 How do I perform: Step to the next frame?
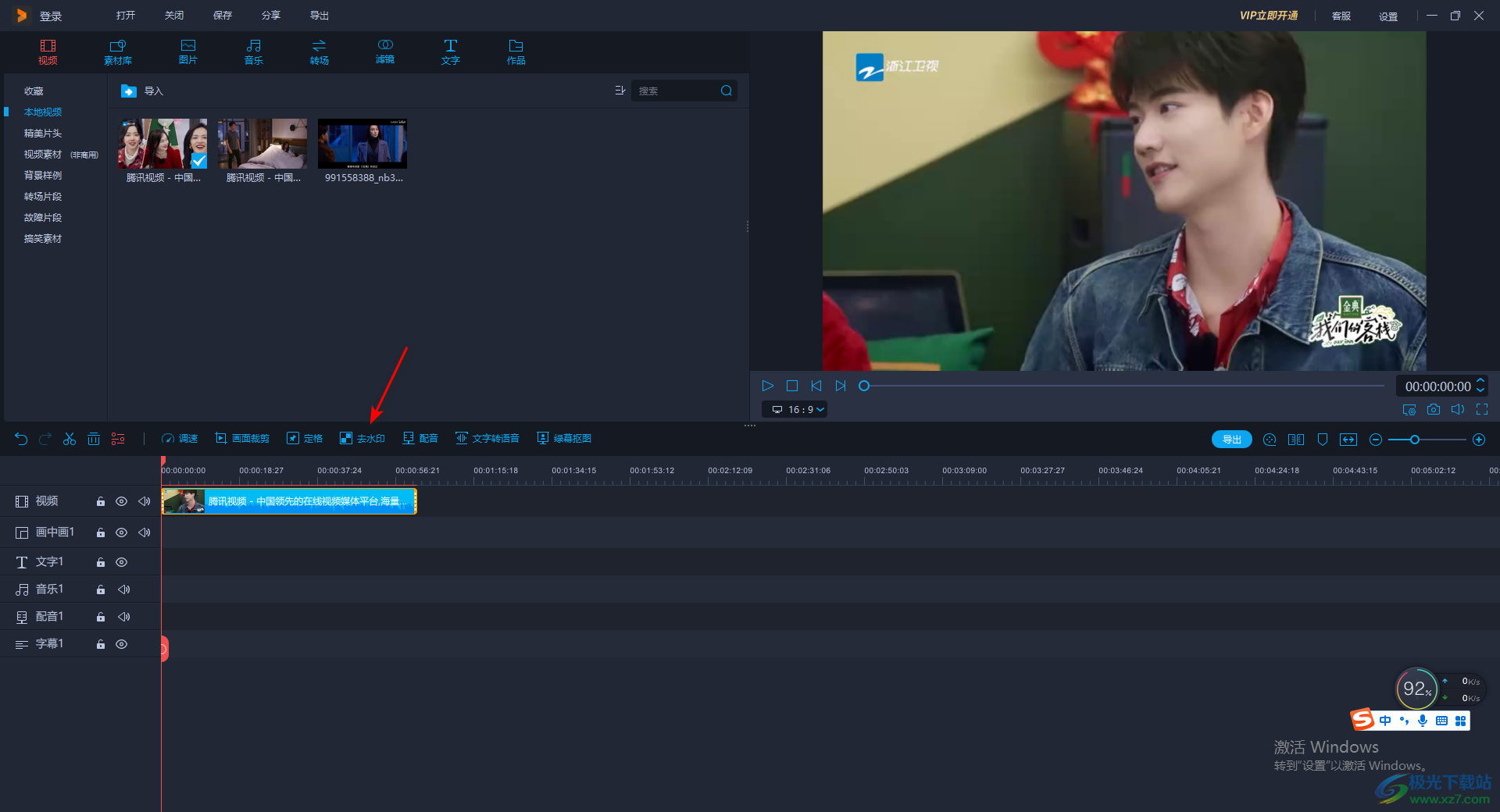click(x=841, y=386)
